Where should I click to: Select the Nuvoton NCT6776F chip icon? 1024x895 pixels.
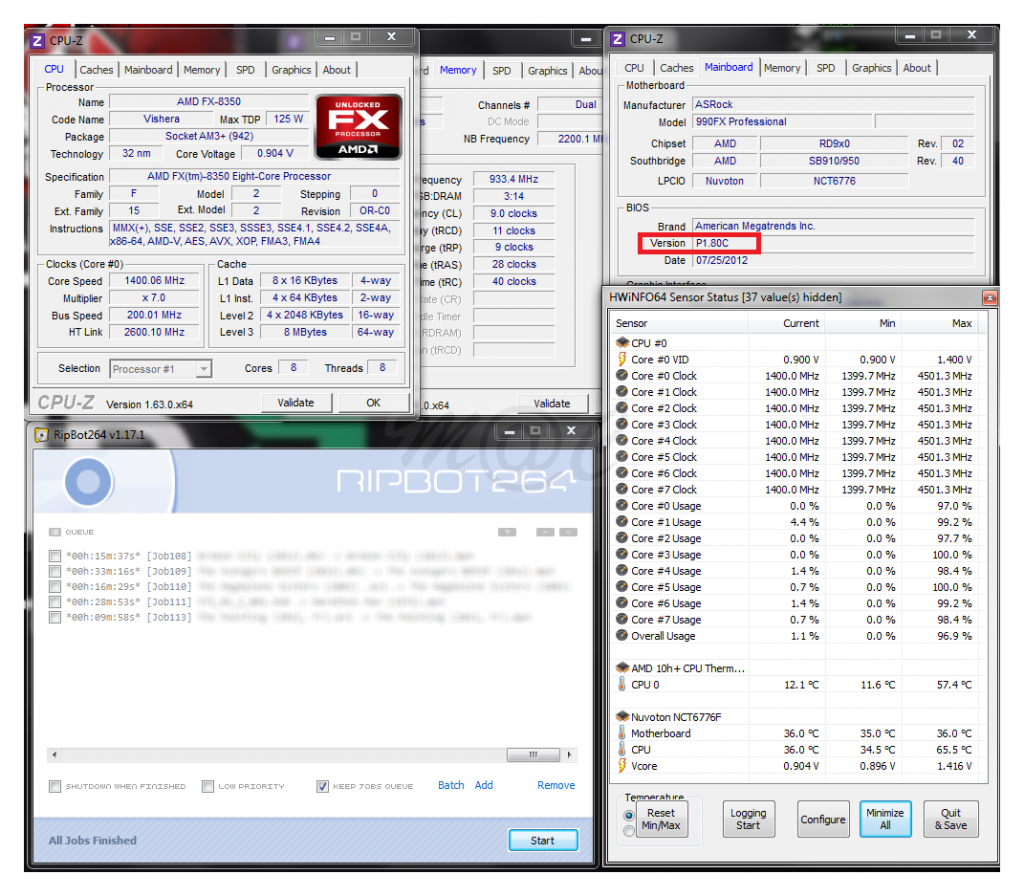pos(622,717)
